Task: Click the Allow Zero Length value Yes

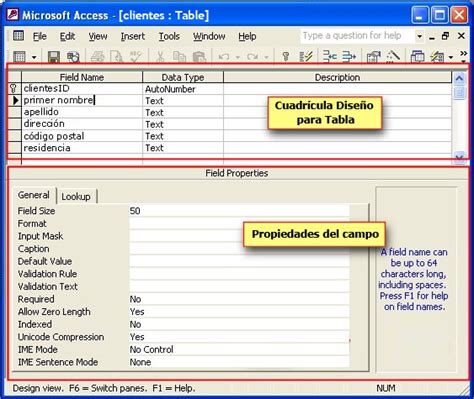Action: [x=239, y=312]
